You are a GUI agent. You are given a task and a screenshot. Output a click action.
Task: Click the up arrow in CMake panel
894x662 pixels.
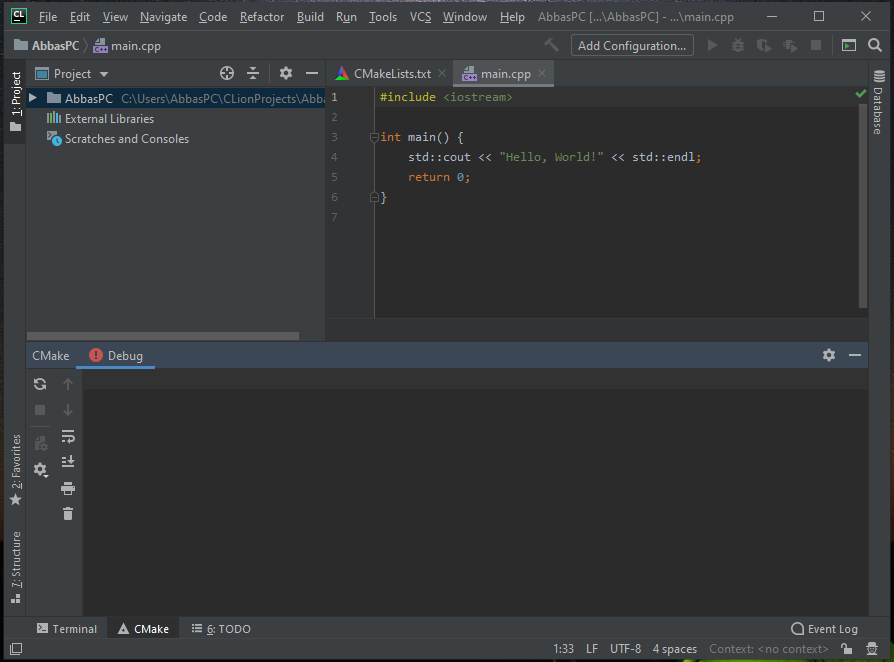pyautogui.click(x=68, y=384)
